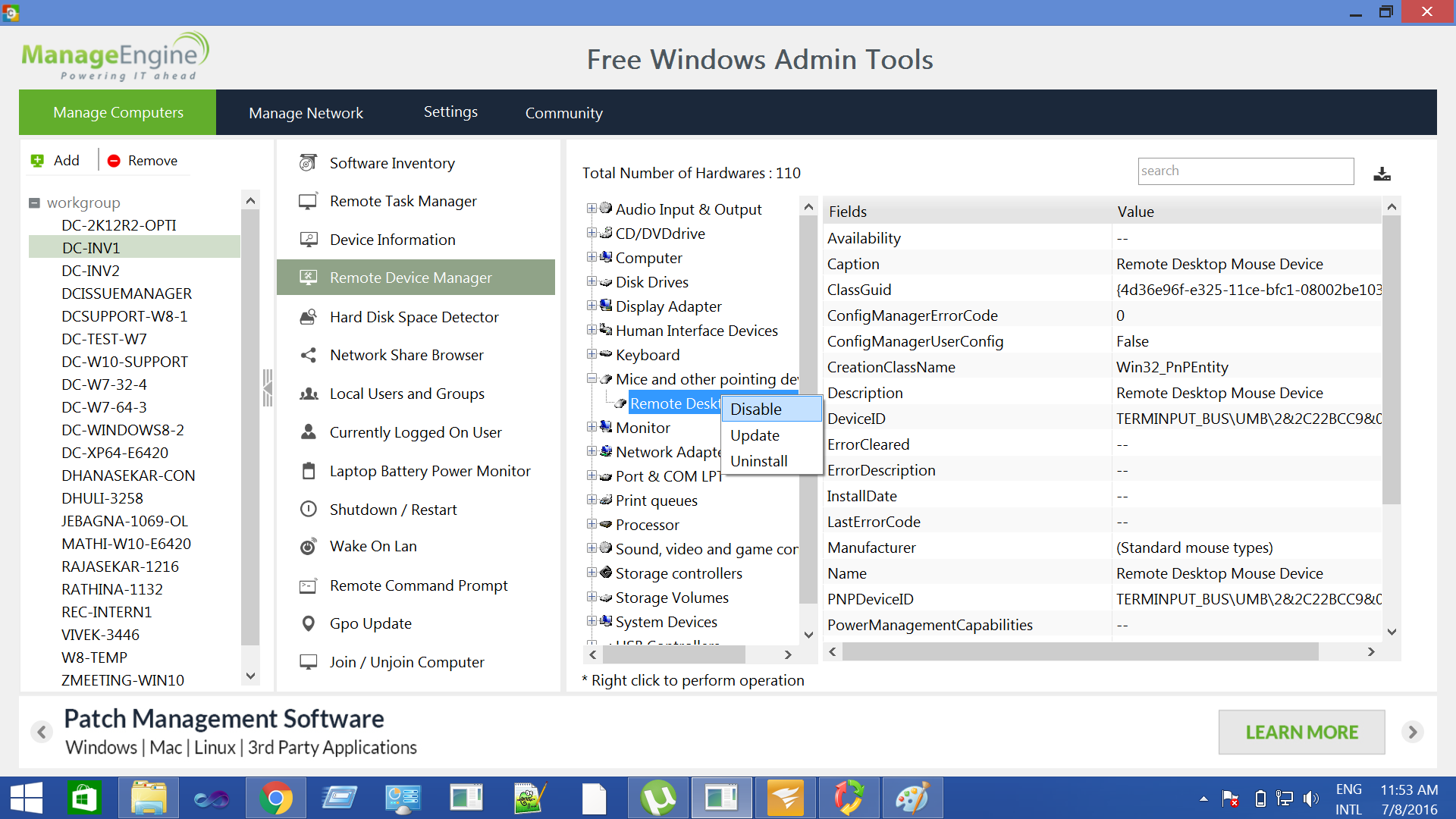Open Remote Device Manager tool
Image resolution: width=1456 pixels, height=819 pixels.
tap(416, 278)
